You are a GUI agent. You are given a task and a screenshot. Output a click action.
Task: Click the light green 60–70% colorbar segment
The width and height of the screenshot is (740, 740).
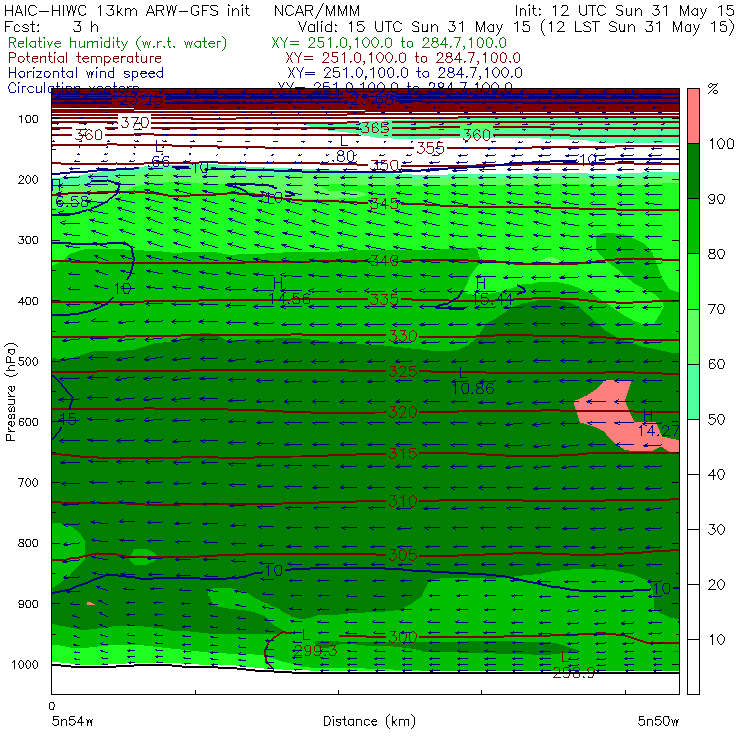(693, 336)
